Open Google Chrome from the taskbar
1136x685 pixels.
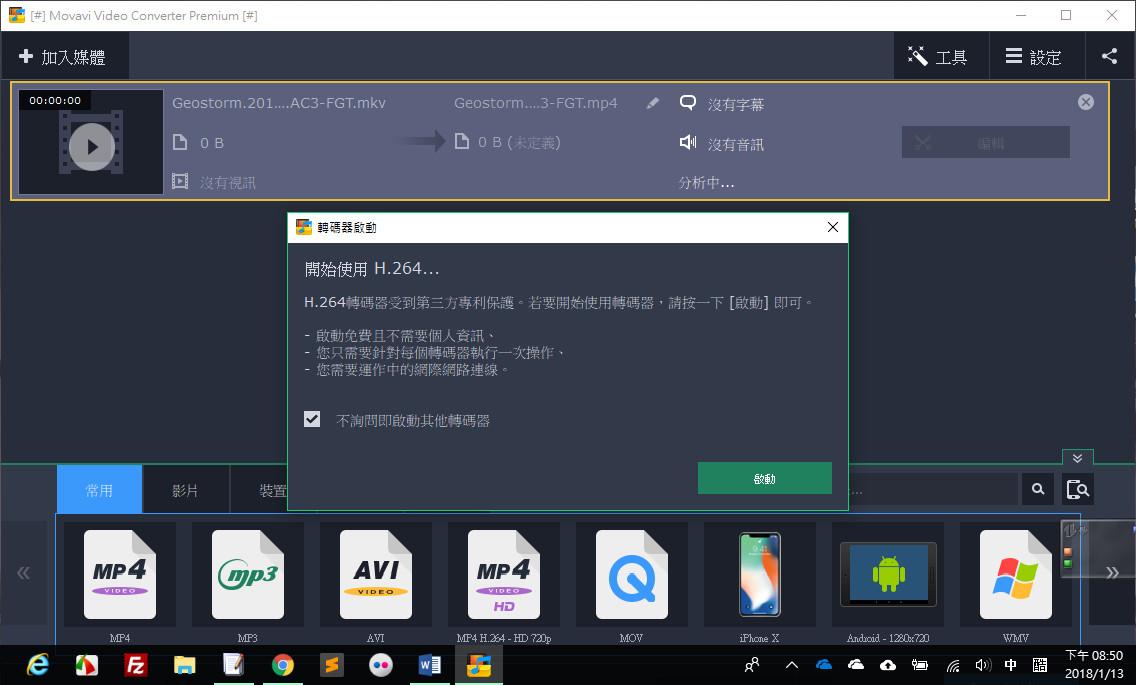283,665
